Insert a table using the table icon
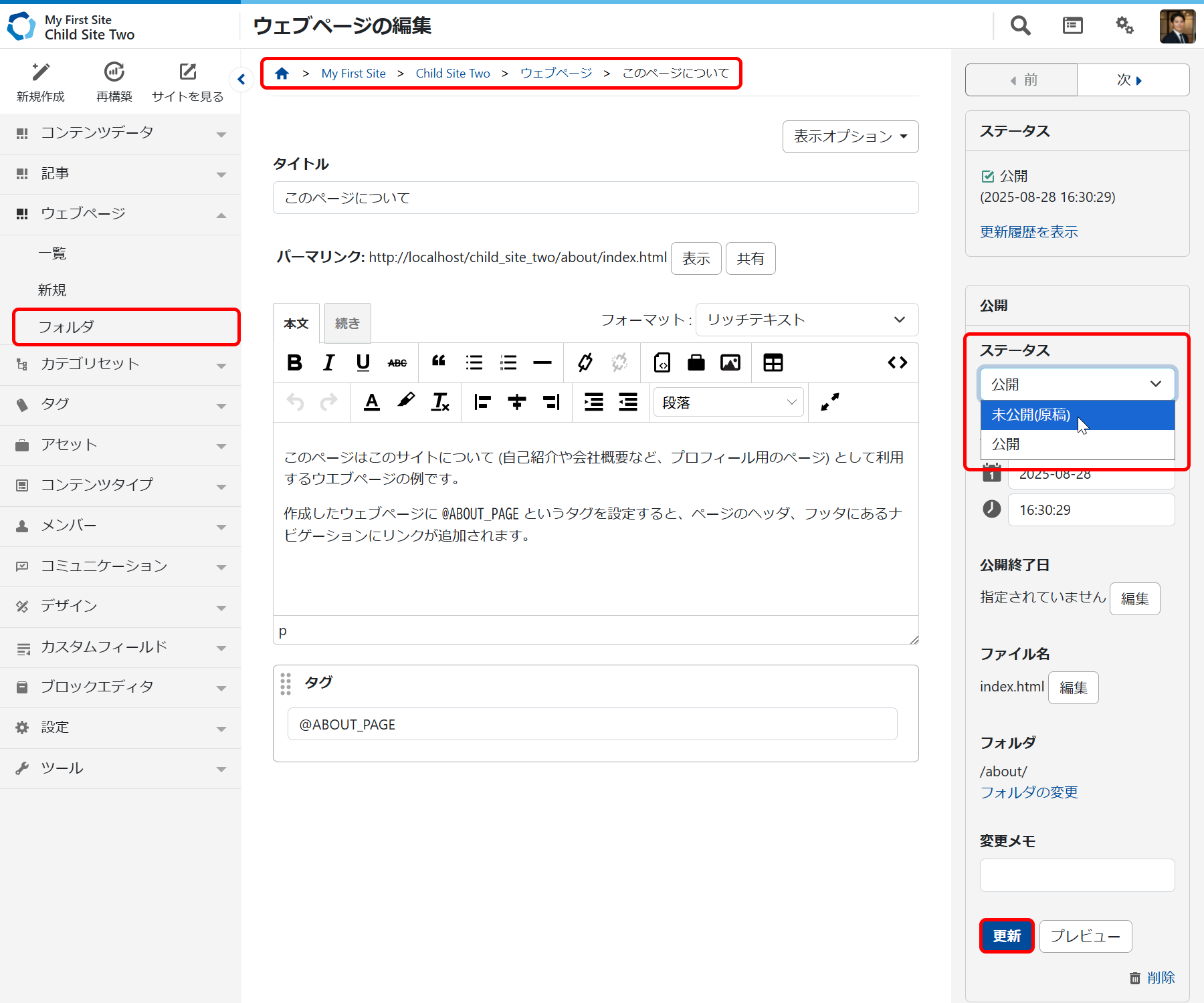Viewport: 1204px width, 1003px height. [x=773, y=362]
